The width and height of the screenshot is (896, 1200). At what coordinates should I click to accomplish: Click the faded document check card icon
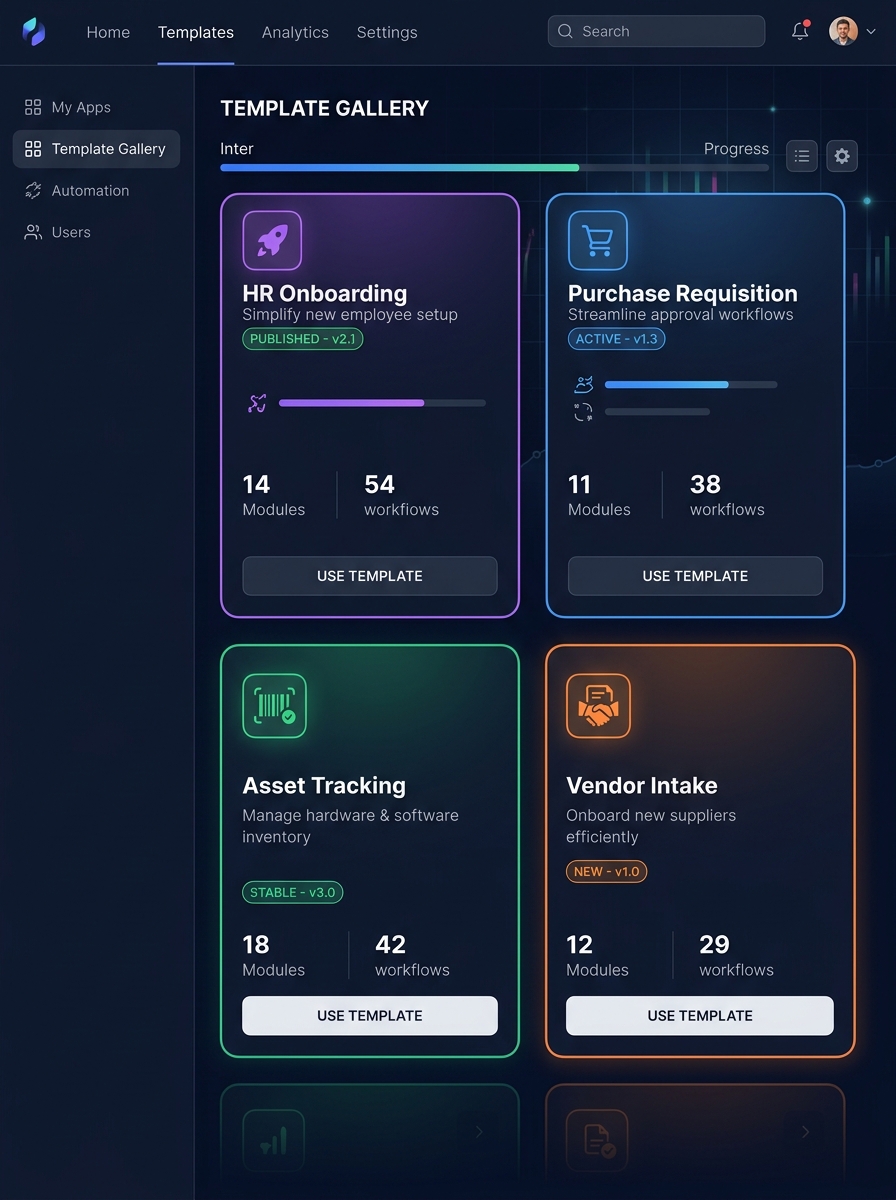point(598,1141)
